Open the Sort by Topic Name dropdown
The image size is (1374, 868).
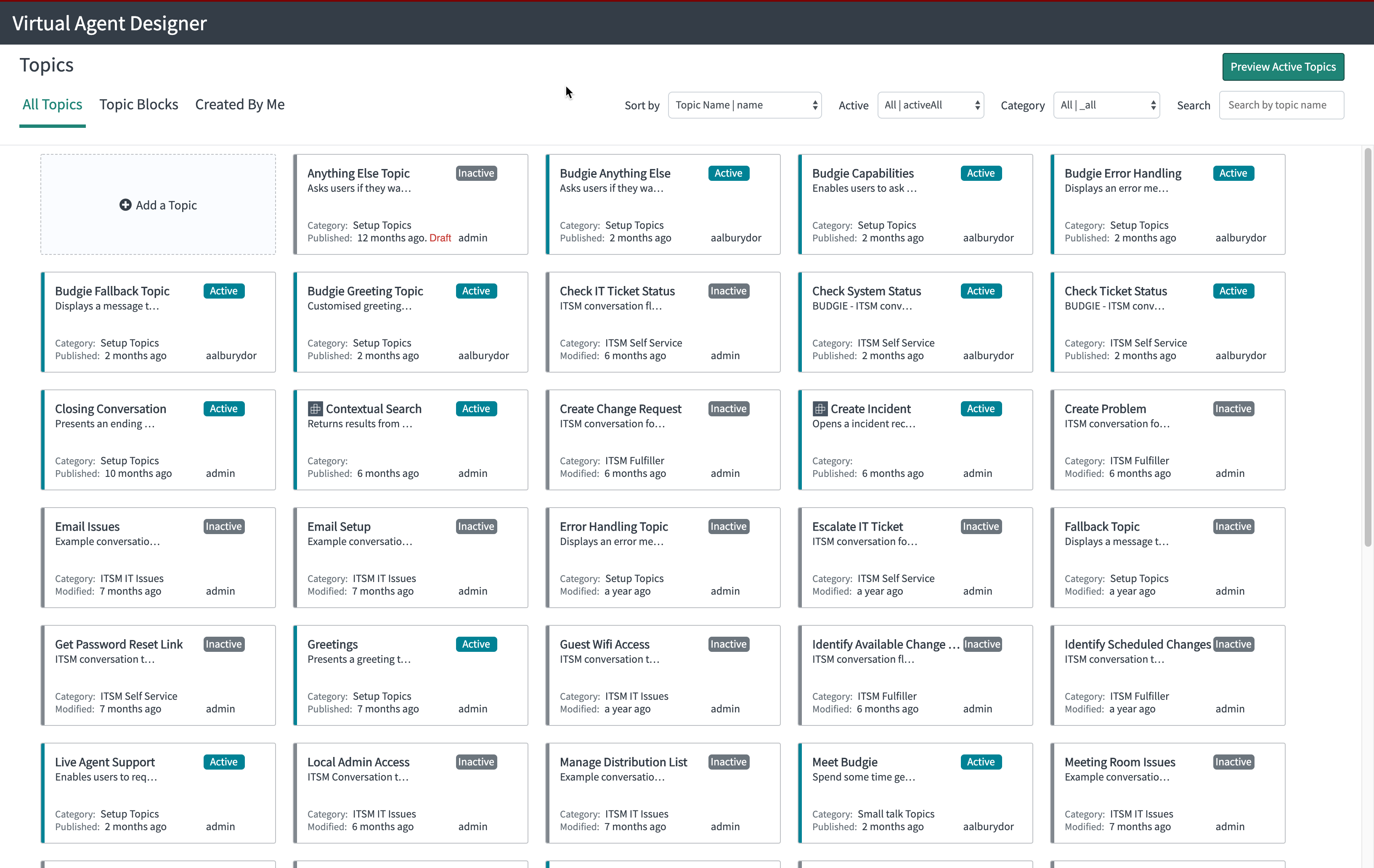point(745,105)
